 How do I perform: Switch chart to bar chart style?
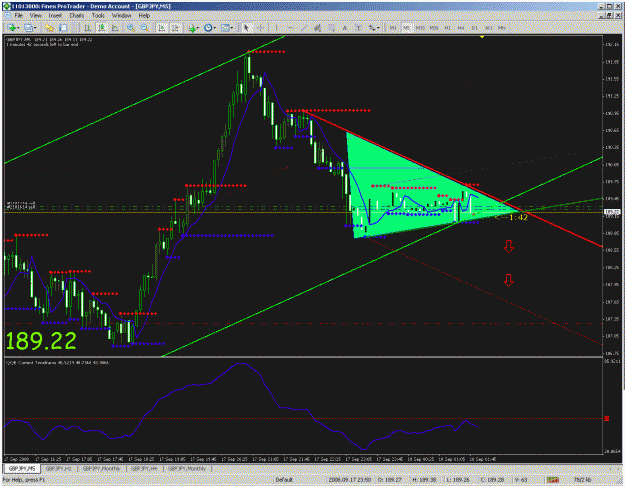(x=87, y=28)
